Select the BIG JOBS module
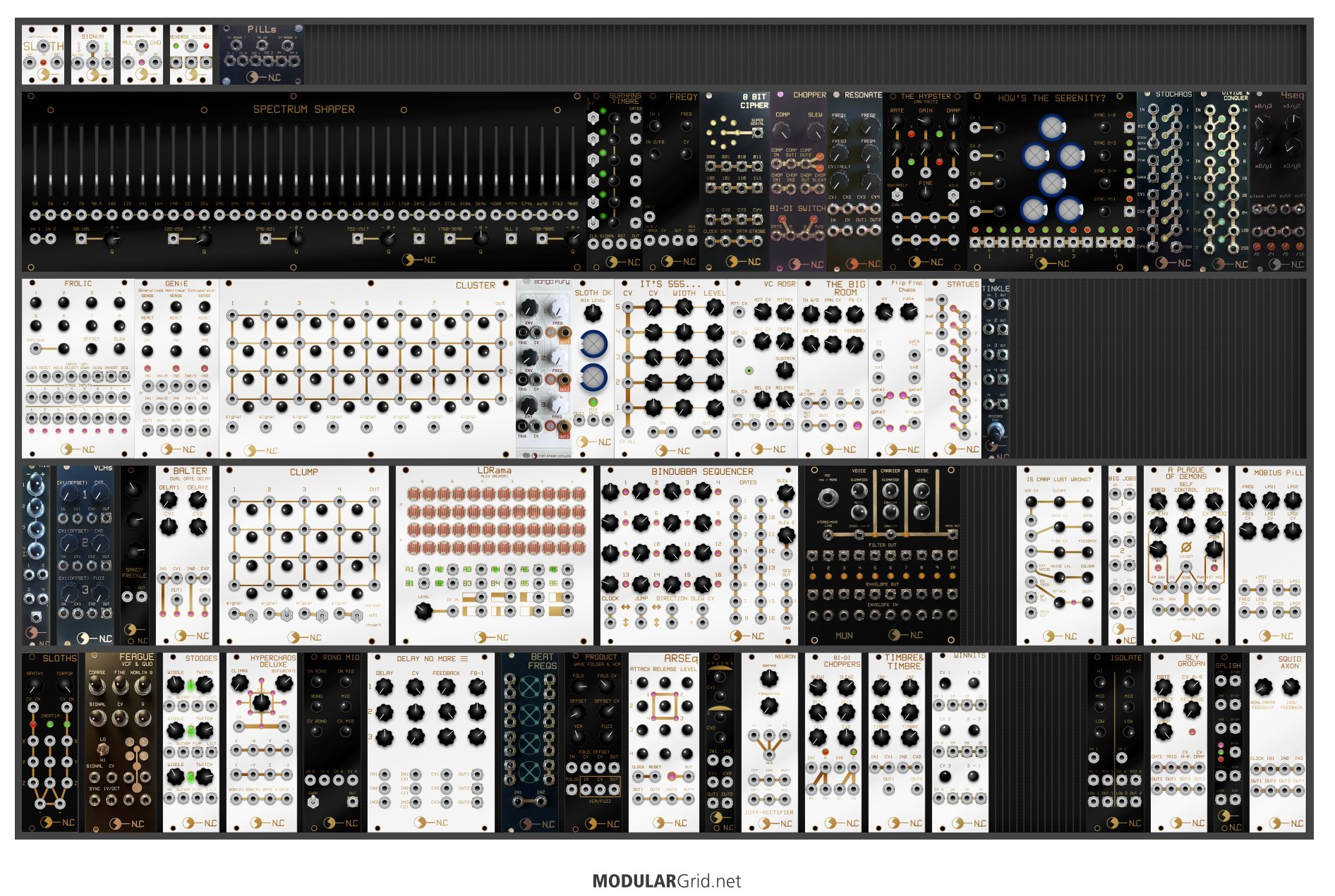1335x896 pixels. pos(1123,555)
